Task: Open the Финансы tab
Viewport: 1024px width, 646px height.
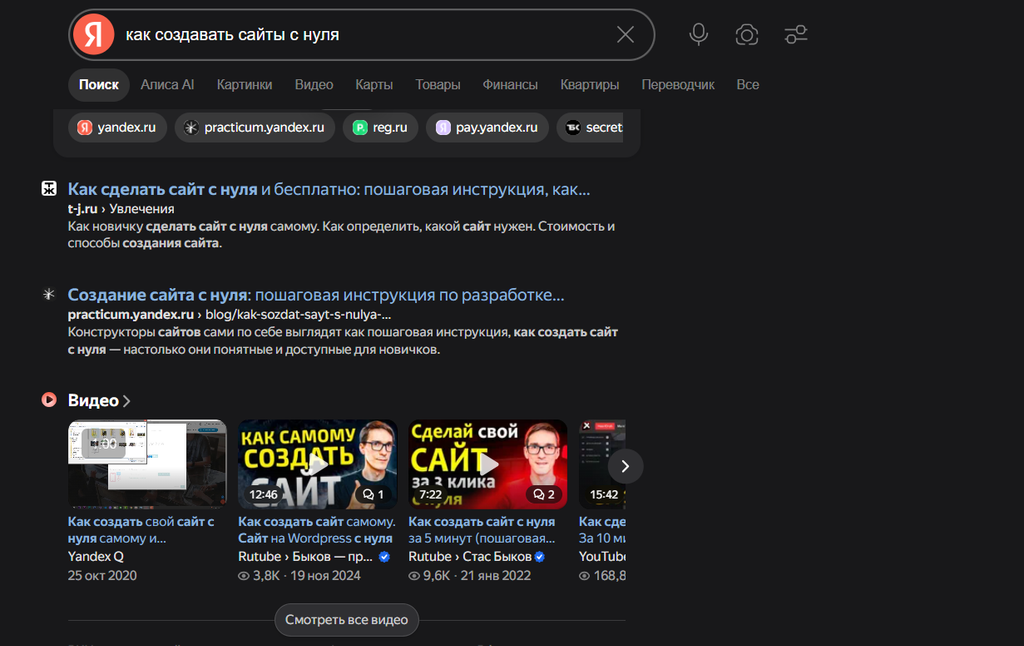Action: pyautogui.click(x=510, y=85)
